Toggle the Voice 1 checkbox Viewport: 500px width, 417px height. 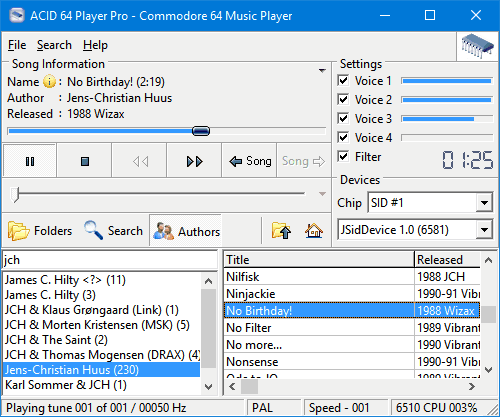[x=343, y=80]
